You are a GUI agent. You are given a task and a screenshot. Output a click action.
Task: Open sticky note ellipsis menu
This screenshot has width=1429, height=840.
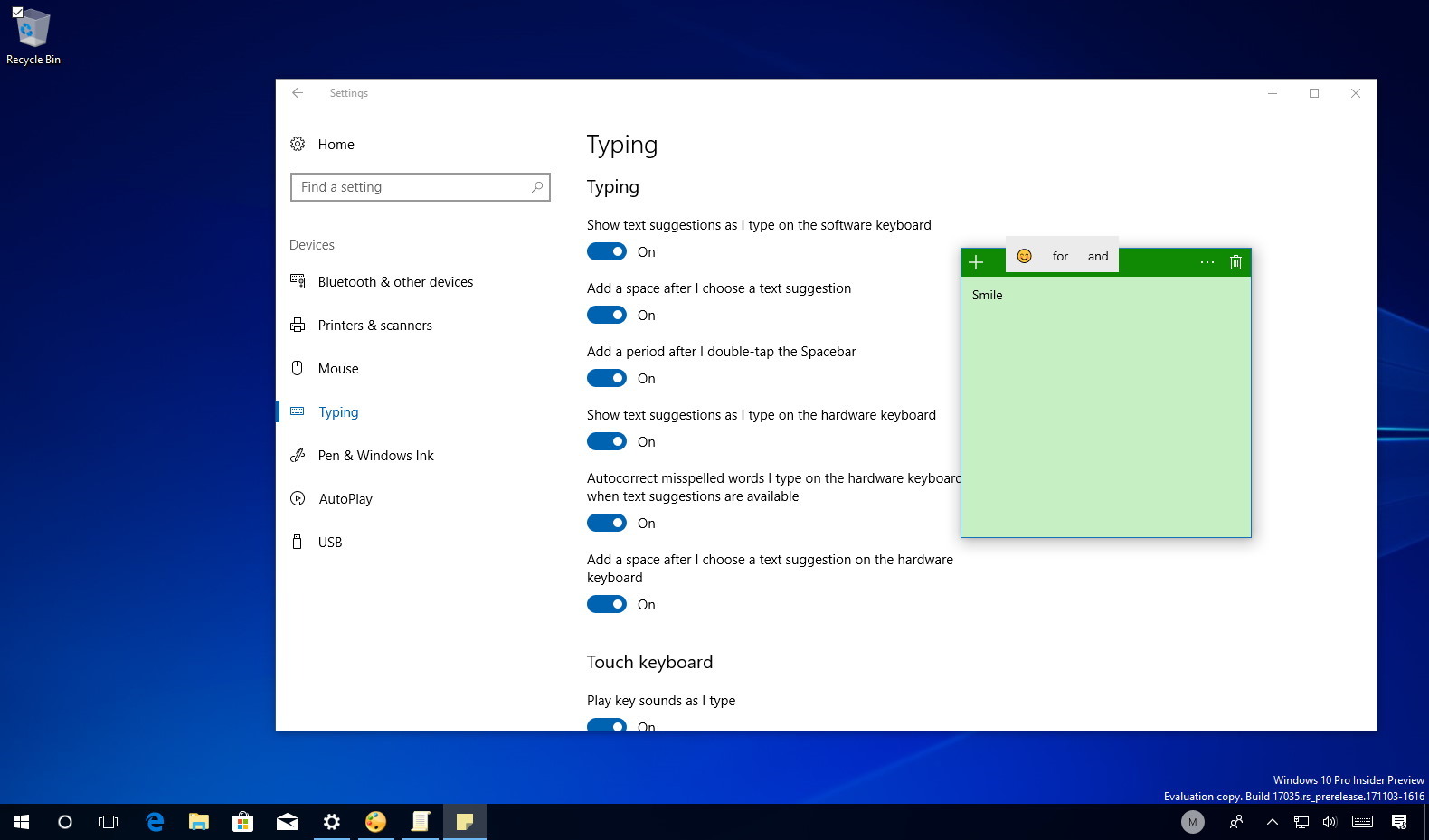[1207, 262]
